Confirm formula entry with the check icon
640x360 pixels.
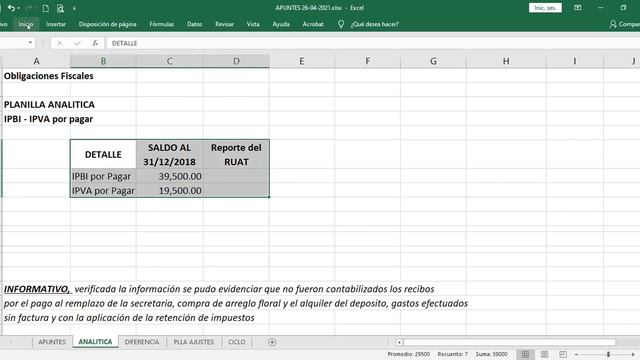77,43
